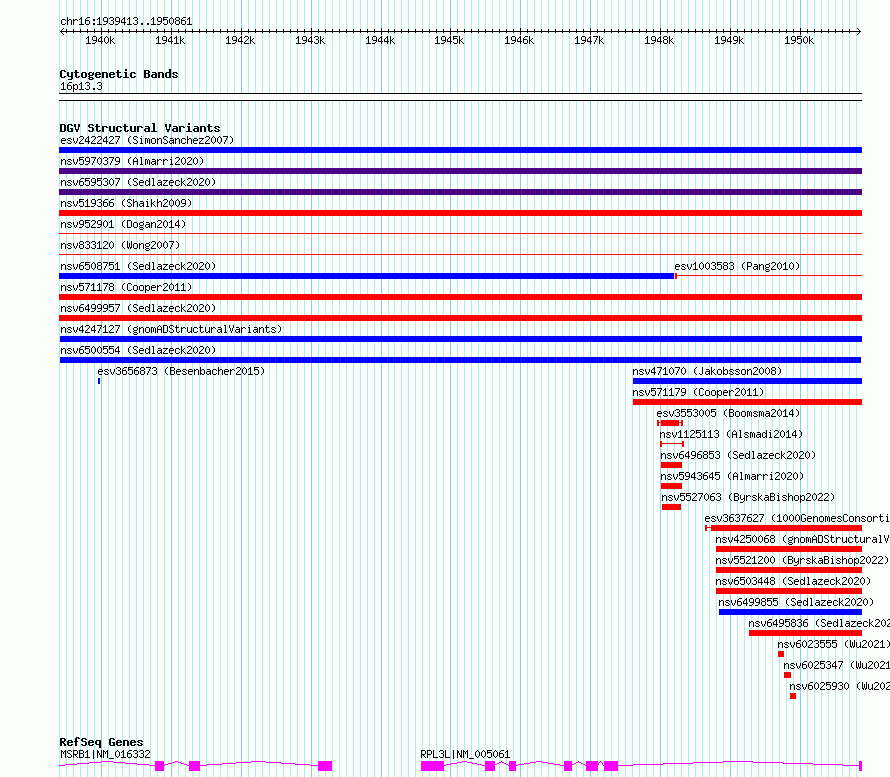Open esv1003583 (Pang2010) variant label

737,266
